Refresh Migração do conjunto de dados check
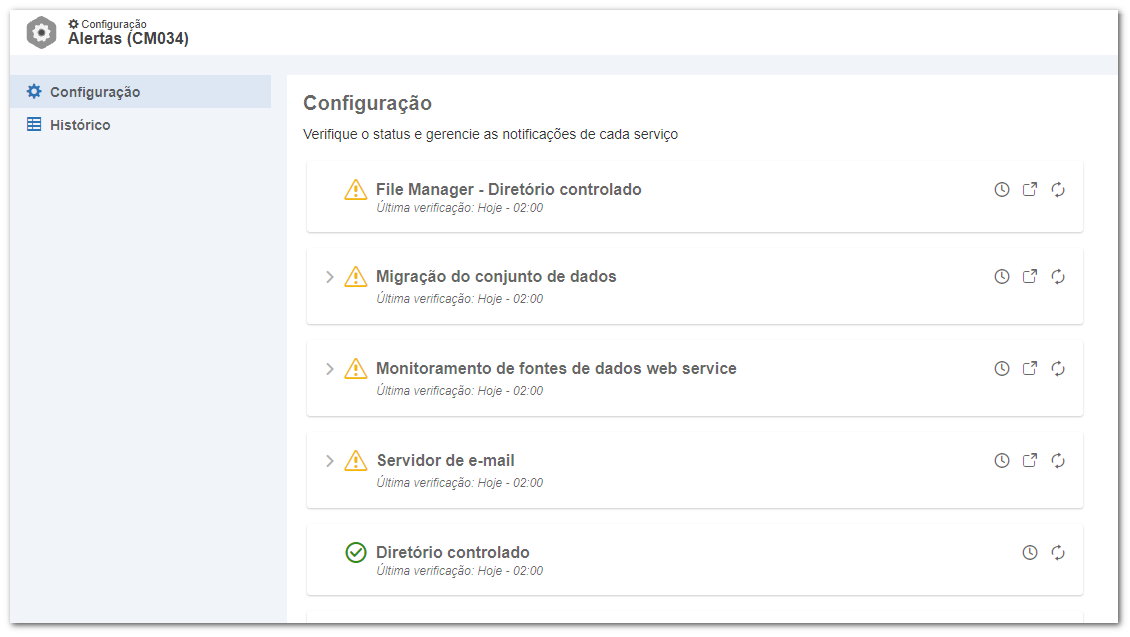The width and height of the screenshot is (1130, 637). click(1058, 277)
